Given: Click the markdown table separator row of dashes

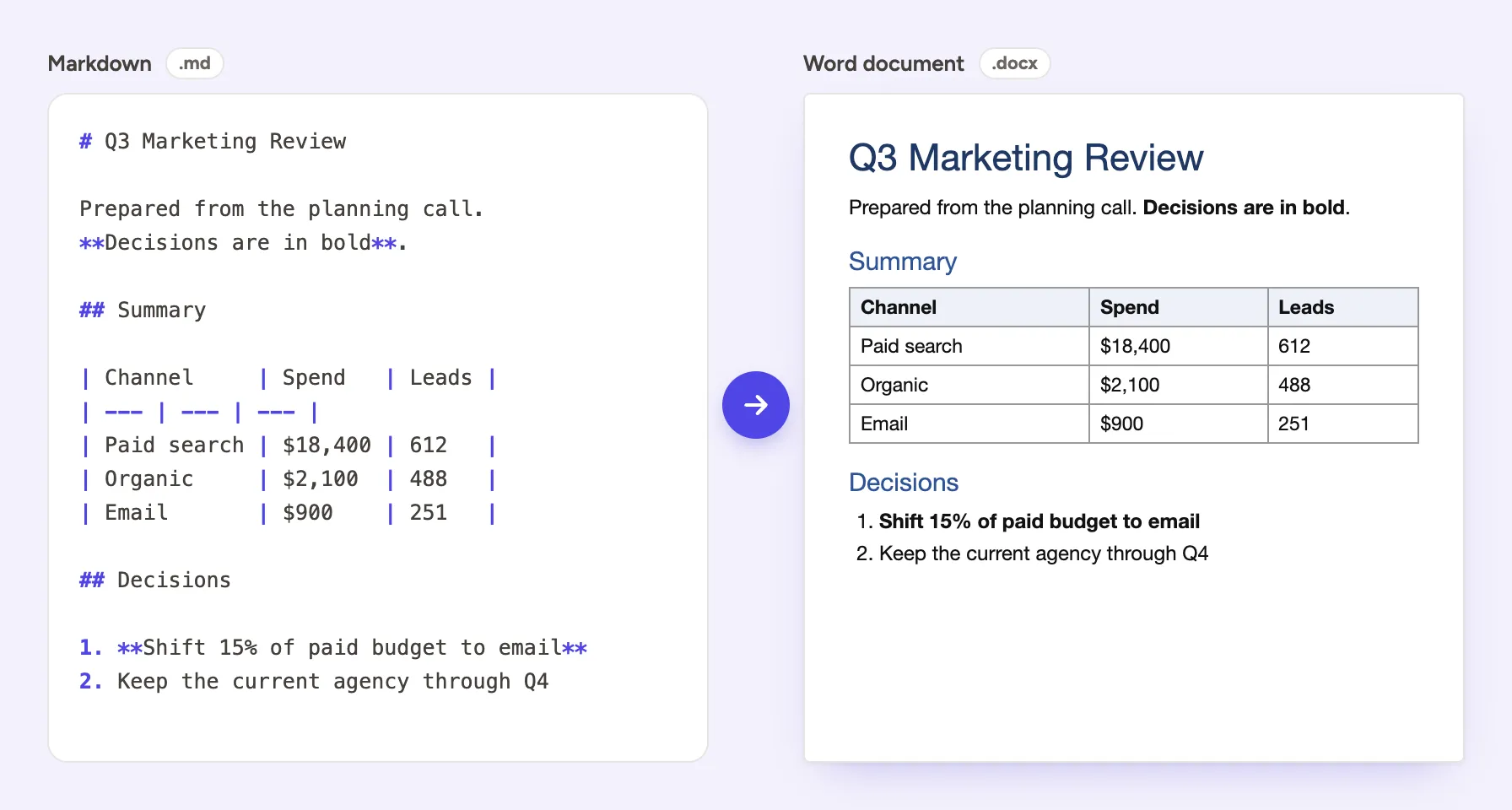Looking at the screenshot, I should [199, 412].
